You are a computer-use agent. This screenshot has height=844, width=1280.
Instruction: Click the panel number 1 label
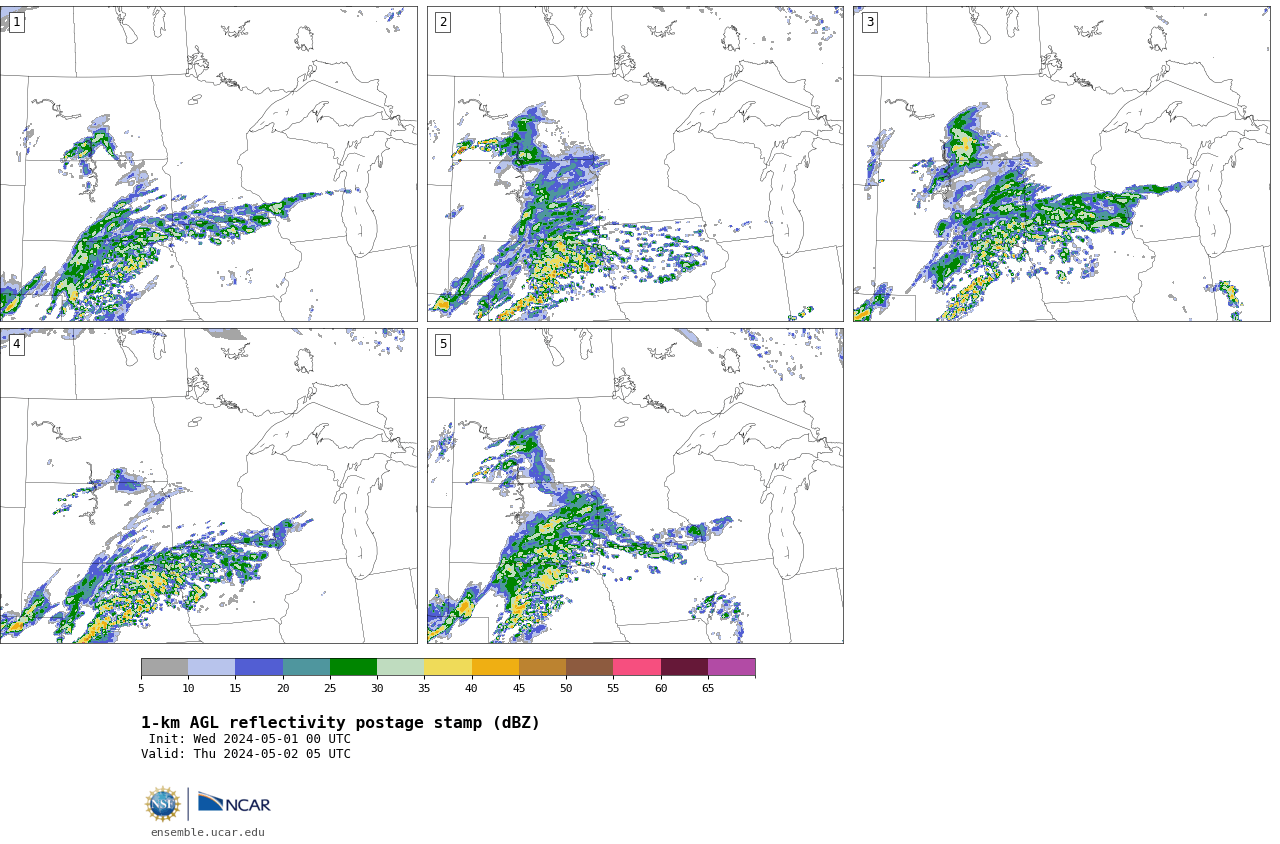[16, 22]
